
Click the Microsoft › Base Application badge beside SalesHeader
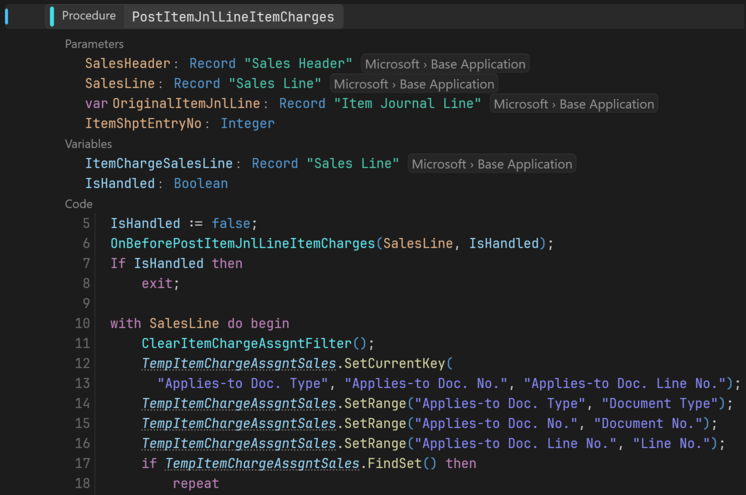point(445,64)
